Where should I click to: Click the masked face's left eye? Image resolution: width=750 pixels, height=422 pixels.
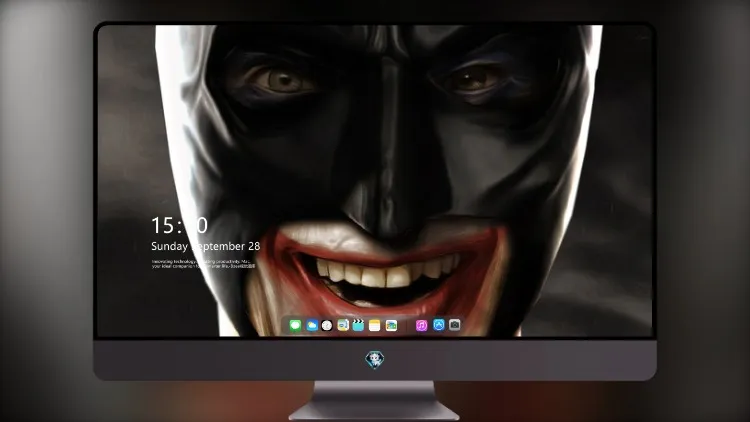[x=283, y=79]
